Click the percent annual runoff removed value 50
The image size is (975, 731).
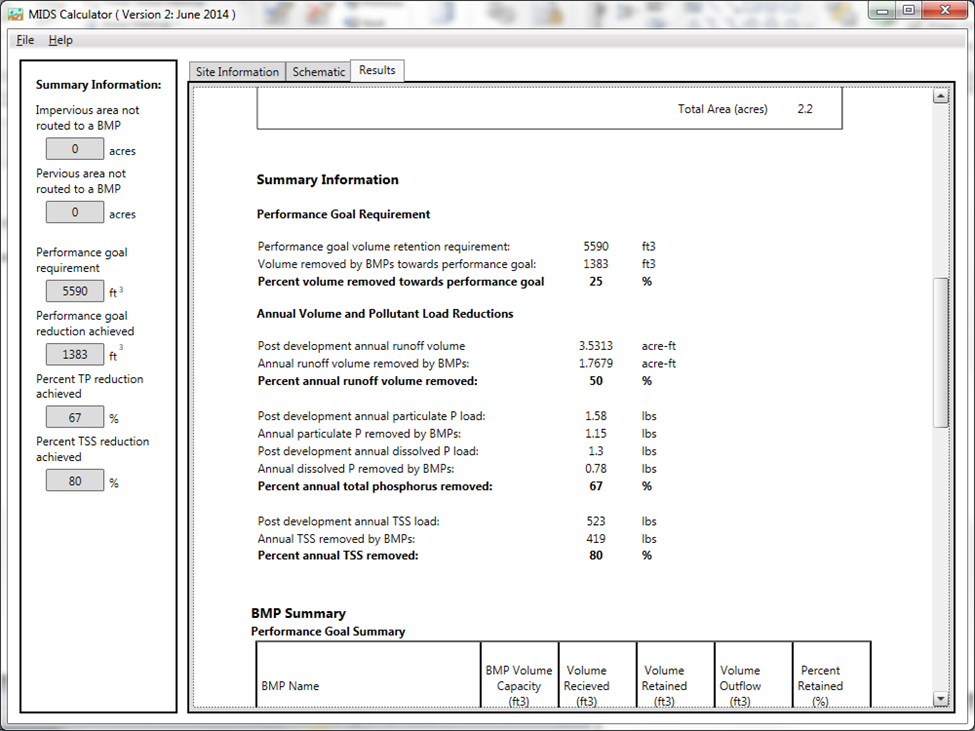(596, 381)
